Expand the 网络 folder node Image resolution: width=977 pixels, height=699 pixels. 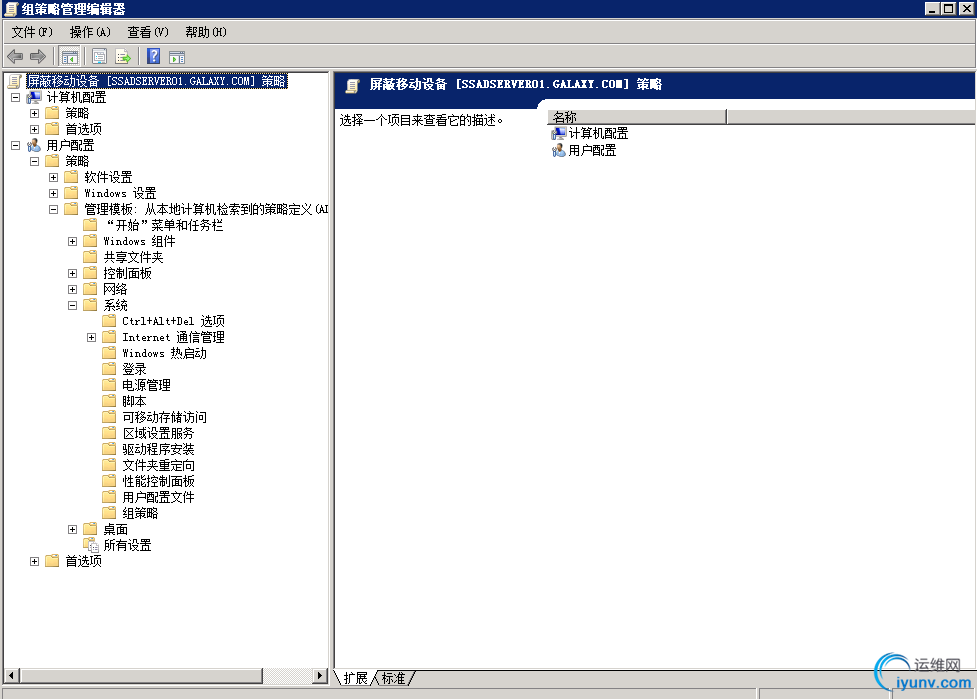[71, 289]
